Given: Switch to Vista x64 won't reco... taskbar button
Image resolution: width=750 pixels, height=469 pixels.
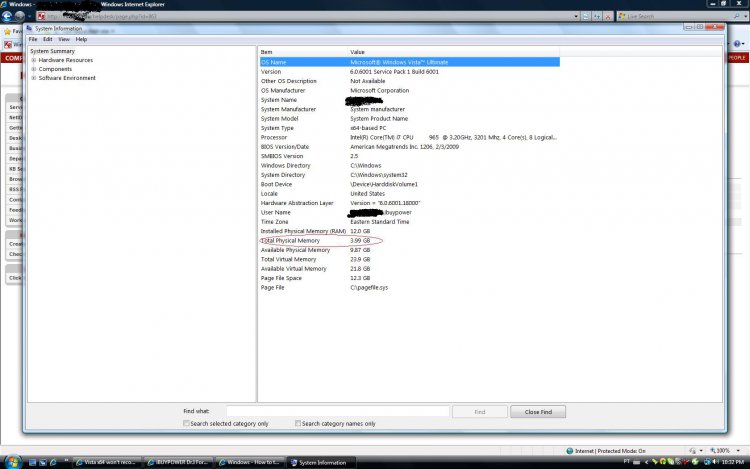Looking at the screenshot, I should pyautogui.click(x=108, y=462).
